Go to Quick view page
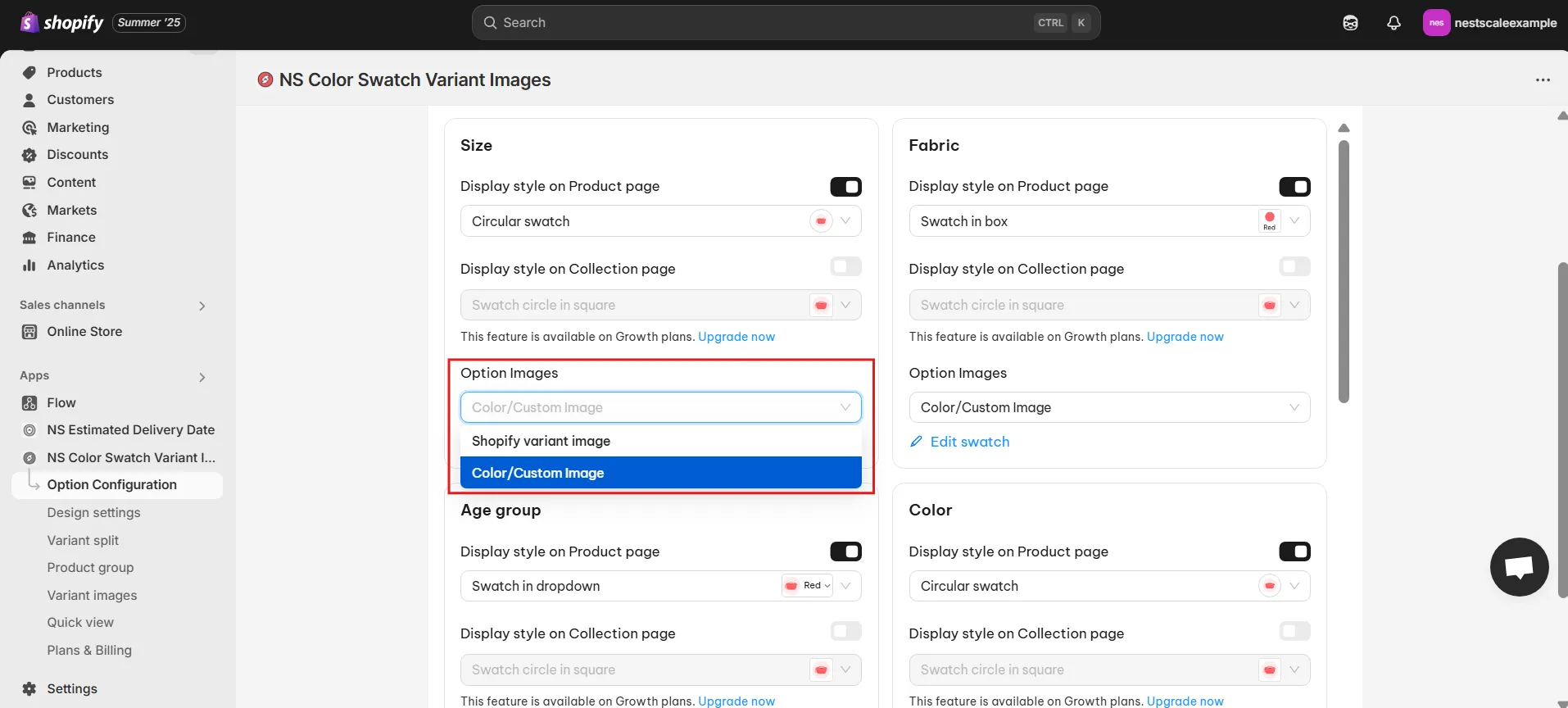The image size is (1568, 708). (x=80, y=623)
